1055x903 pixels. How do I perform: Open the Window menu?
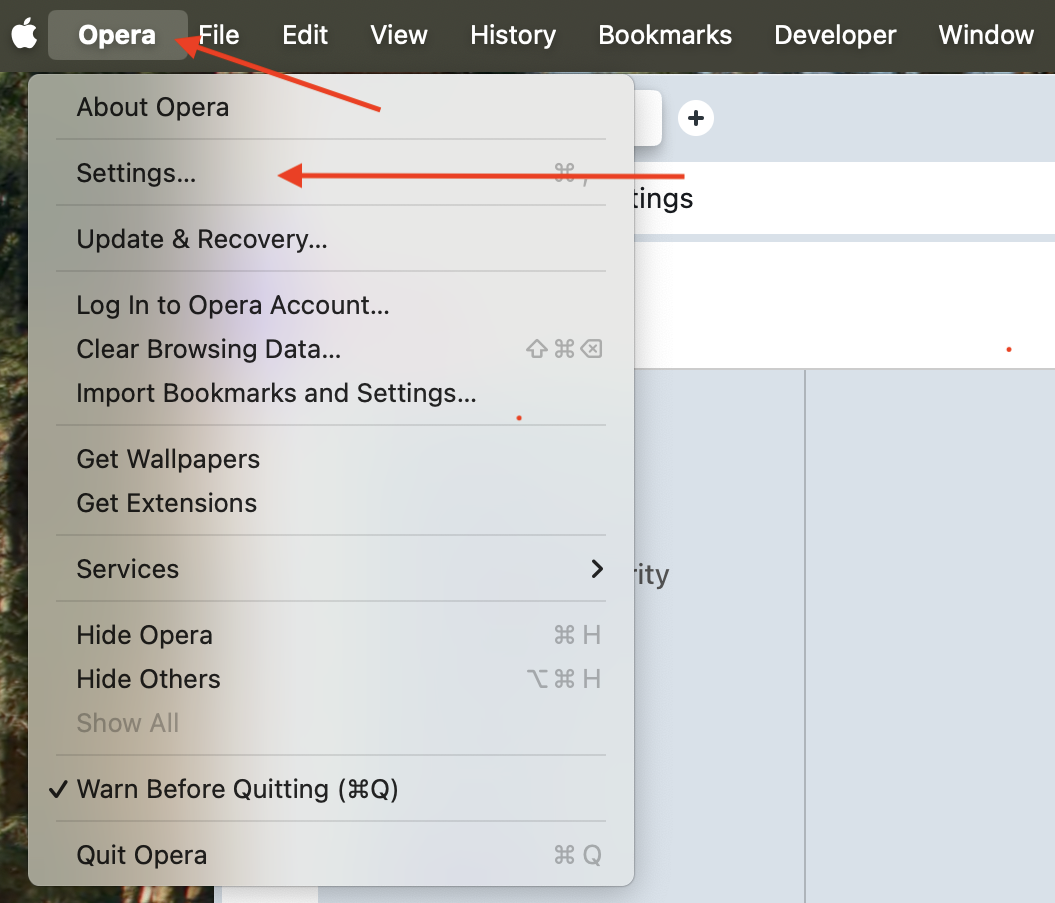pyautogui.click(x=985, y=34)
